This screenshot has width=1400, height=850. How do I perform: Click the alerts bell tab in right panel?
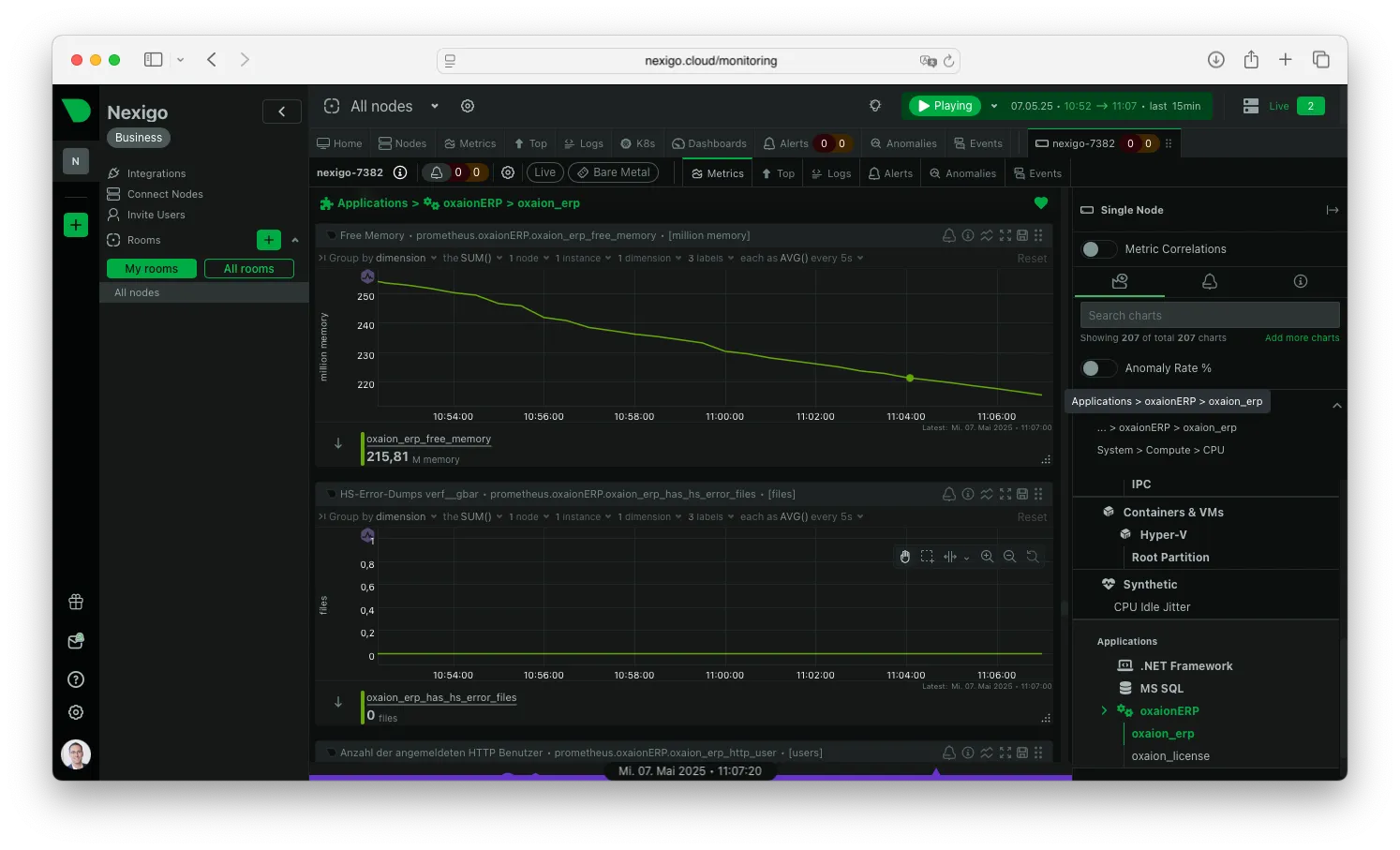point(1210,281)
